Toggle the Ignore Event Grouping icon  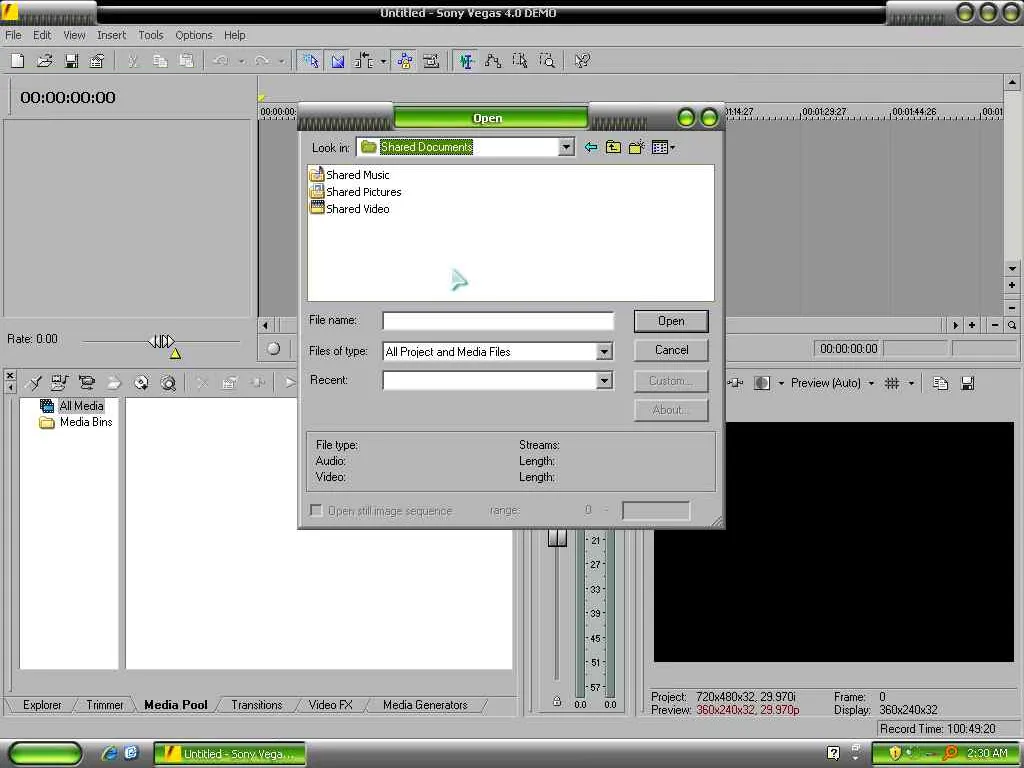click(431, 61)
